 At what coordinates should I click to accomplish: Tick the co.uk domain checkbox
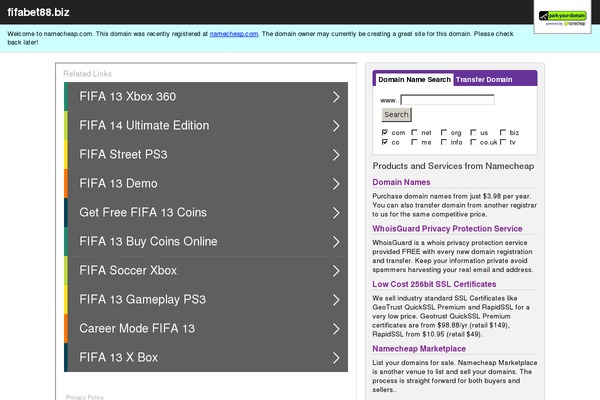click(473, 143)
